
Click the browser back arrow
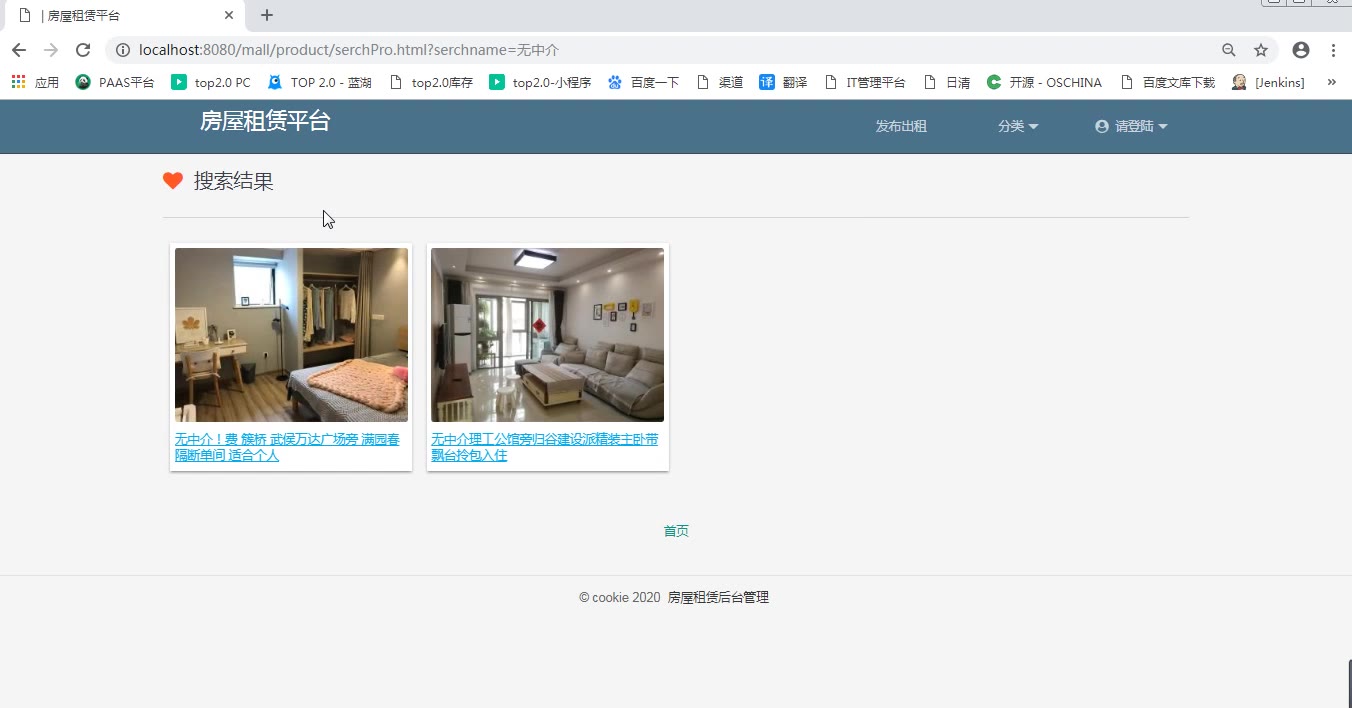click(18, 50)
